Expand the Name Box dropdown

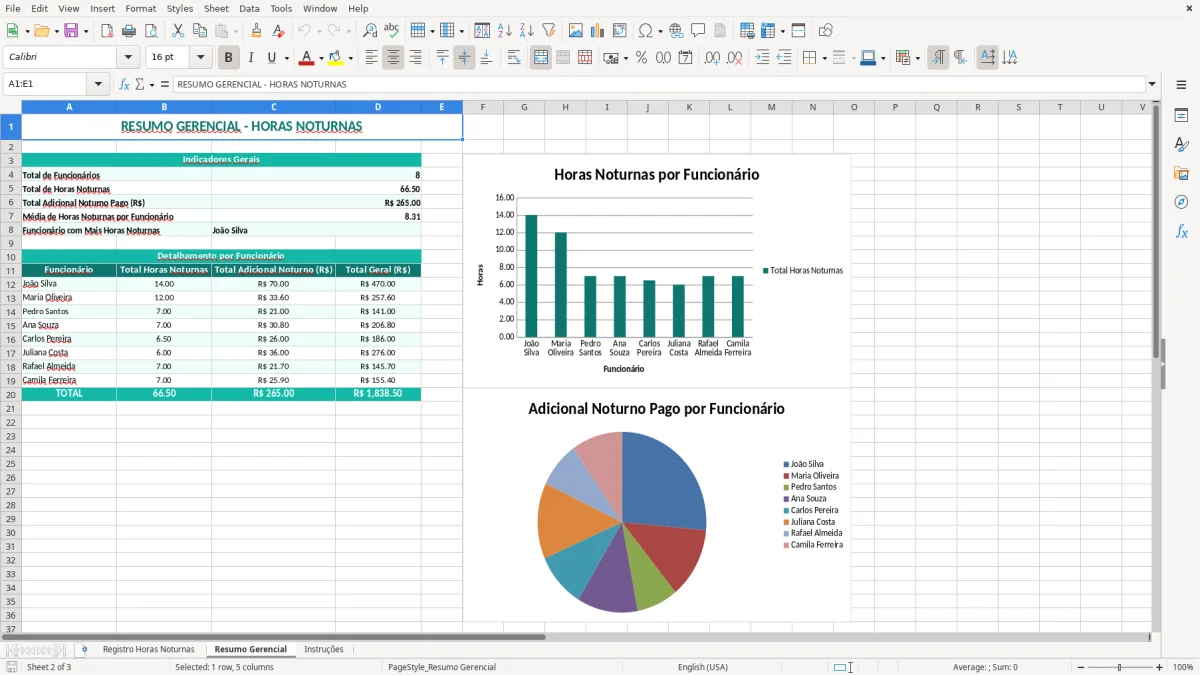pos(99,84)
